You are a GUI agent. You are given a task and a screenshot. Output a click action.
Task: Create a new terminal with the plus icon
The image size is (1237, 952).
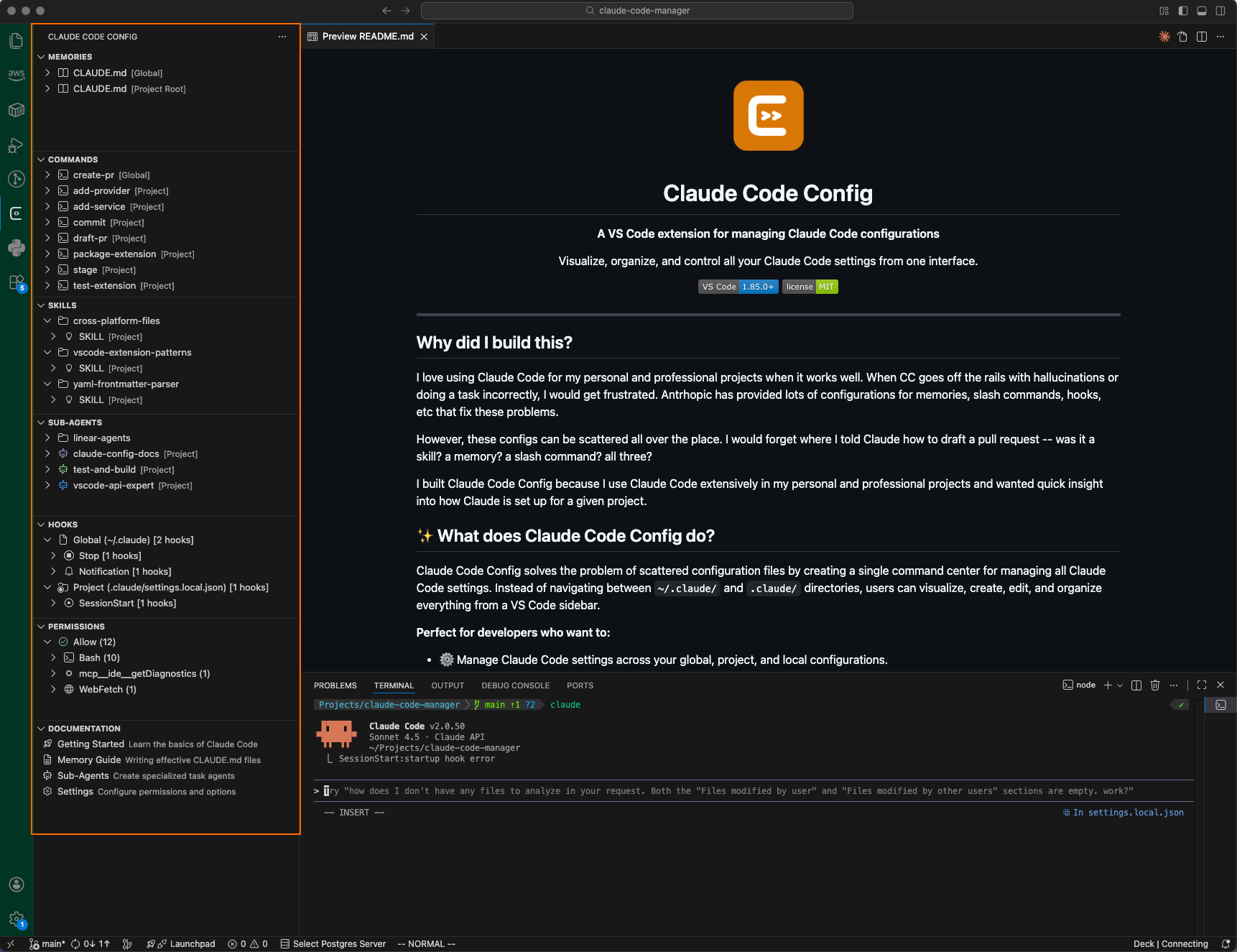click(x=1107, y=685)
